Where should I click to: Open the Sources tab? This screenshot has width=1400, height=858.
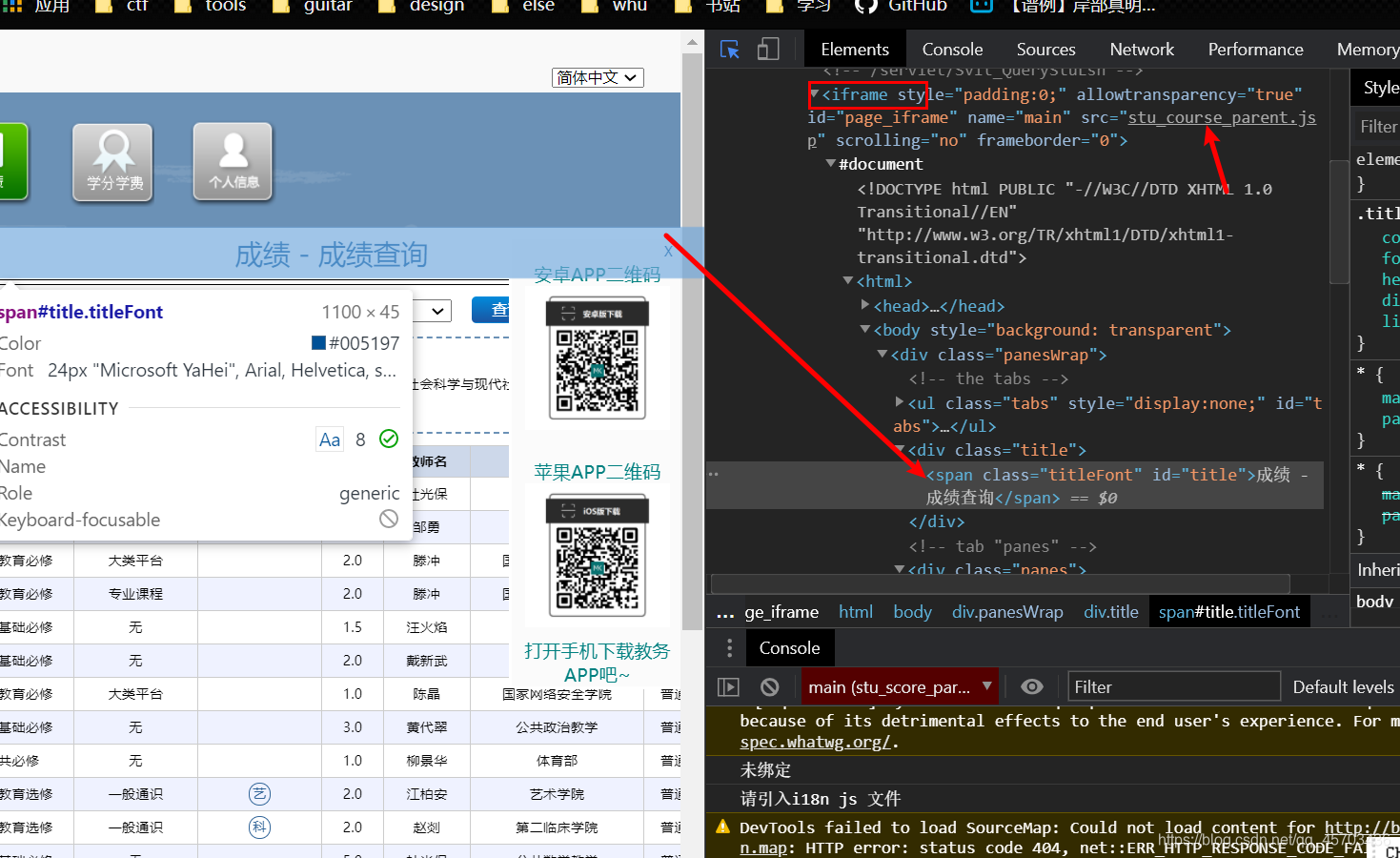point(1045,50)
